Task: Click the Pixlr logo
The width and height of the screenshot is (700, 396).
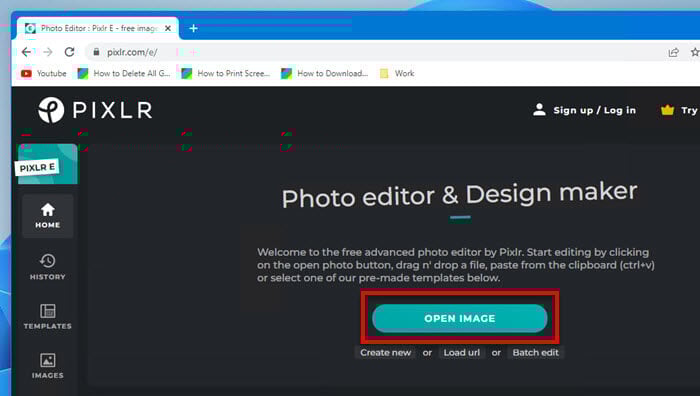Action: 95,110
